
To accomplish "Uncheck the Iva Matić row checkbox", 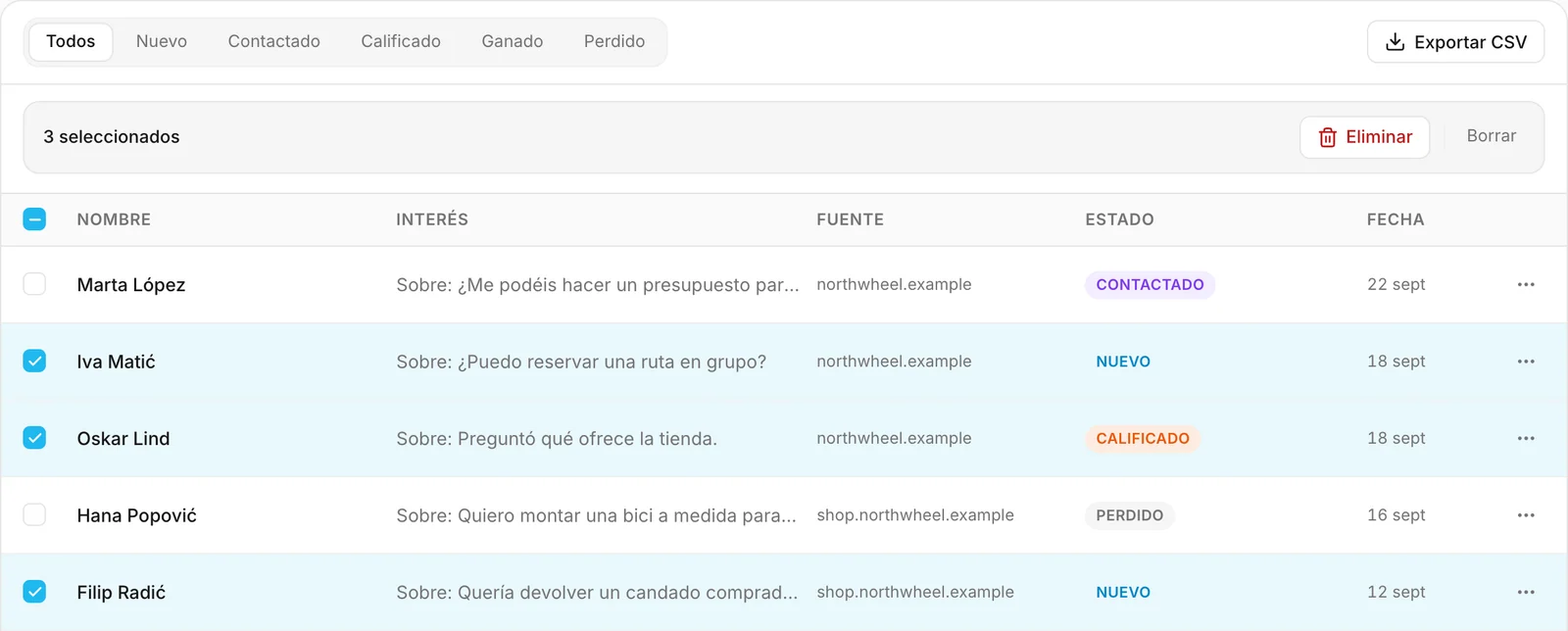I will coord(34,361).
